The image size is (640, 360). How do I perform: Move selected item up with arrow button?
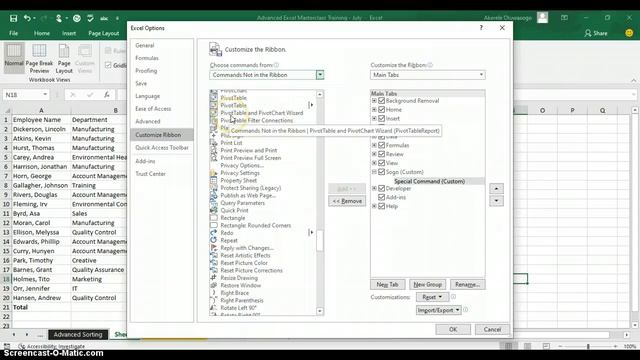(496, 189)
